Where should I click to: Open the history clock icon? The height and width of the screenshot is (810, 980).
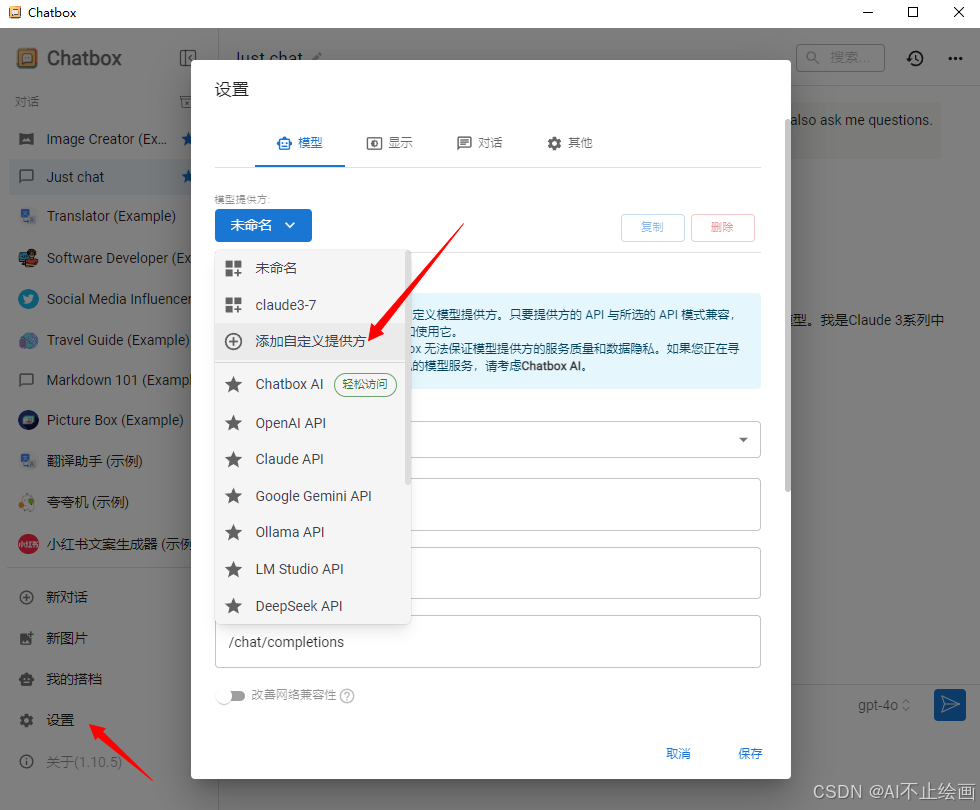915,58
